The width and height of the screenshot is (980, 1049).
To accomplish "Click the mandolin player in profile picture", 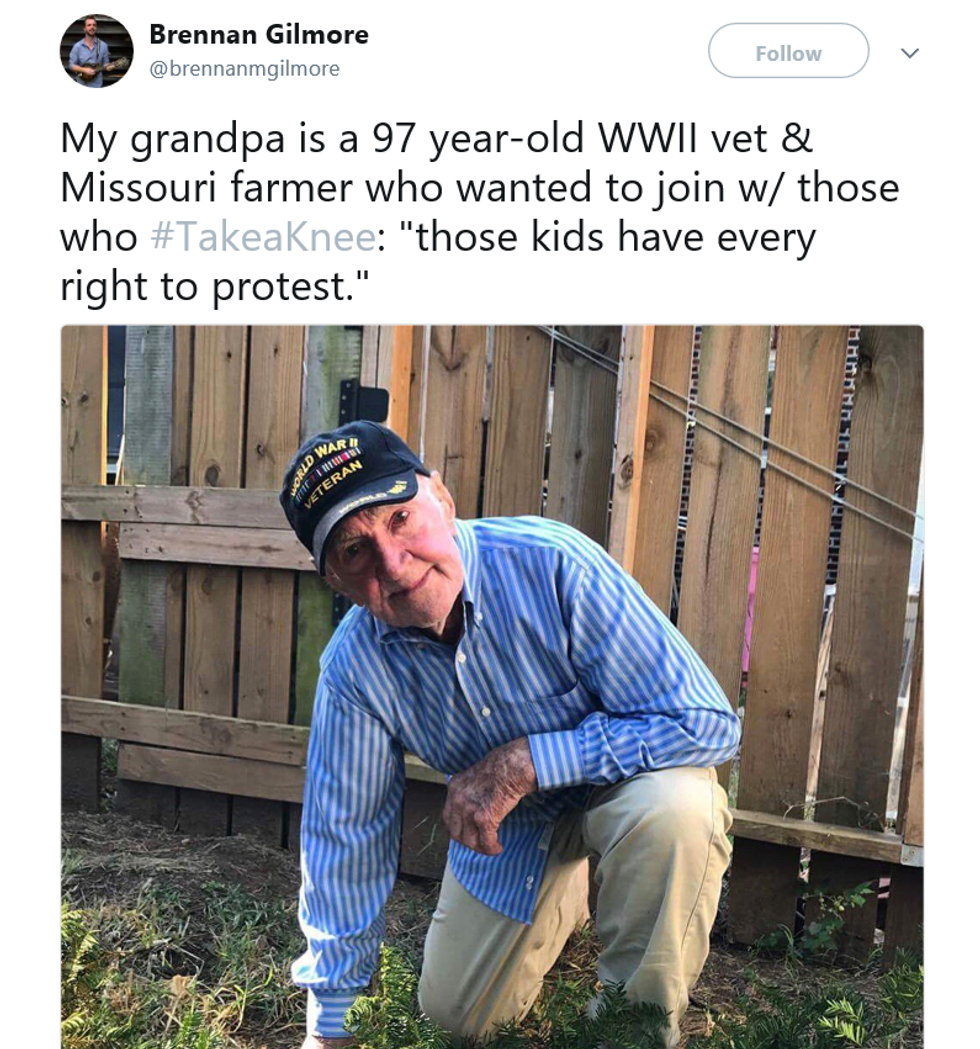I will 94,52.
